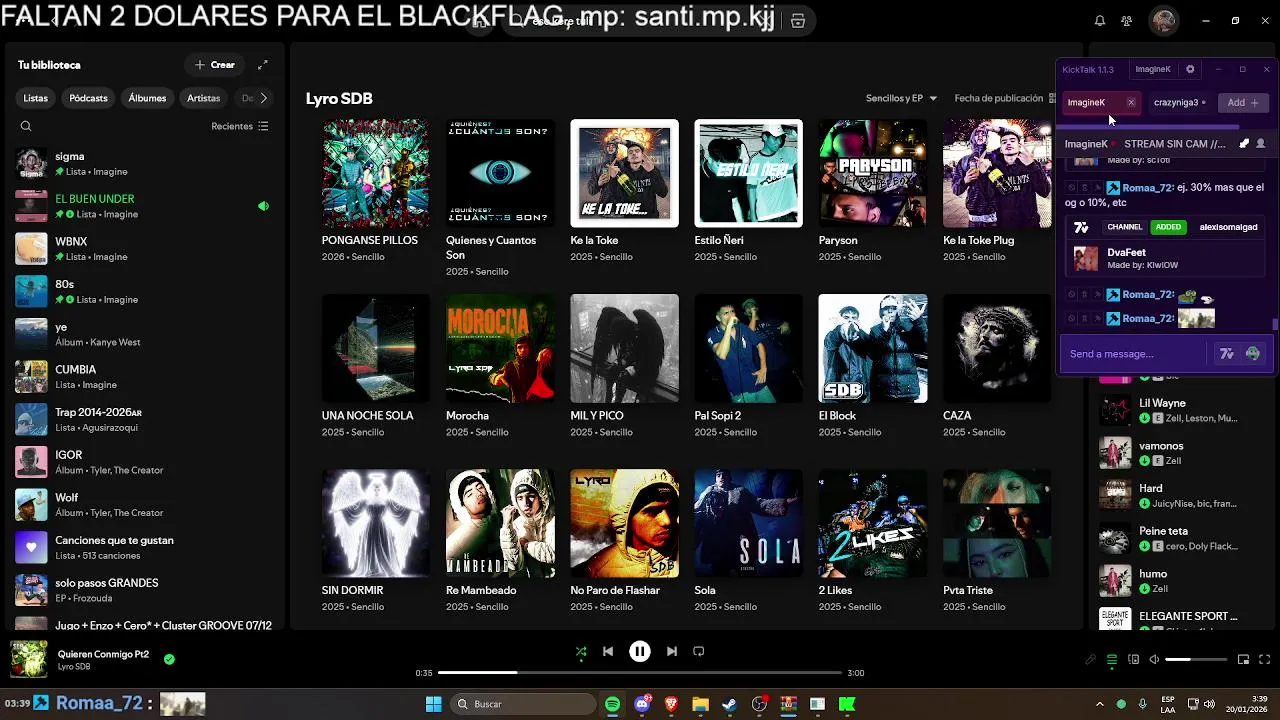Click the El Block title link
This screenshot has width=1280, height=720.
click(837, 415)
